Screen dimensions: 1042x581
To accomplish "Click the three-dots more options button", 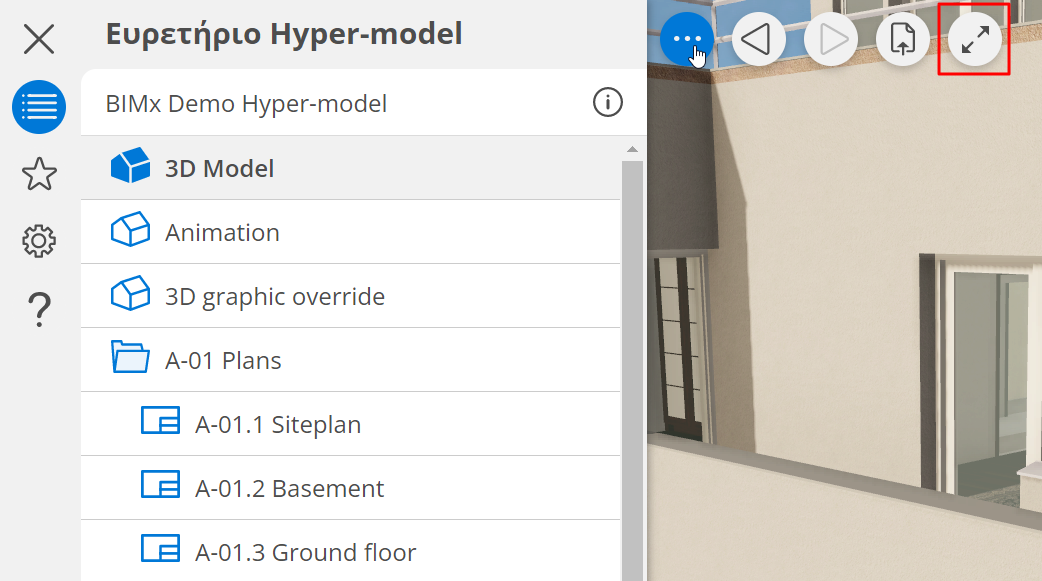I will (687, 40).
